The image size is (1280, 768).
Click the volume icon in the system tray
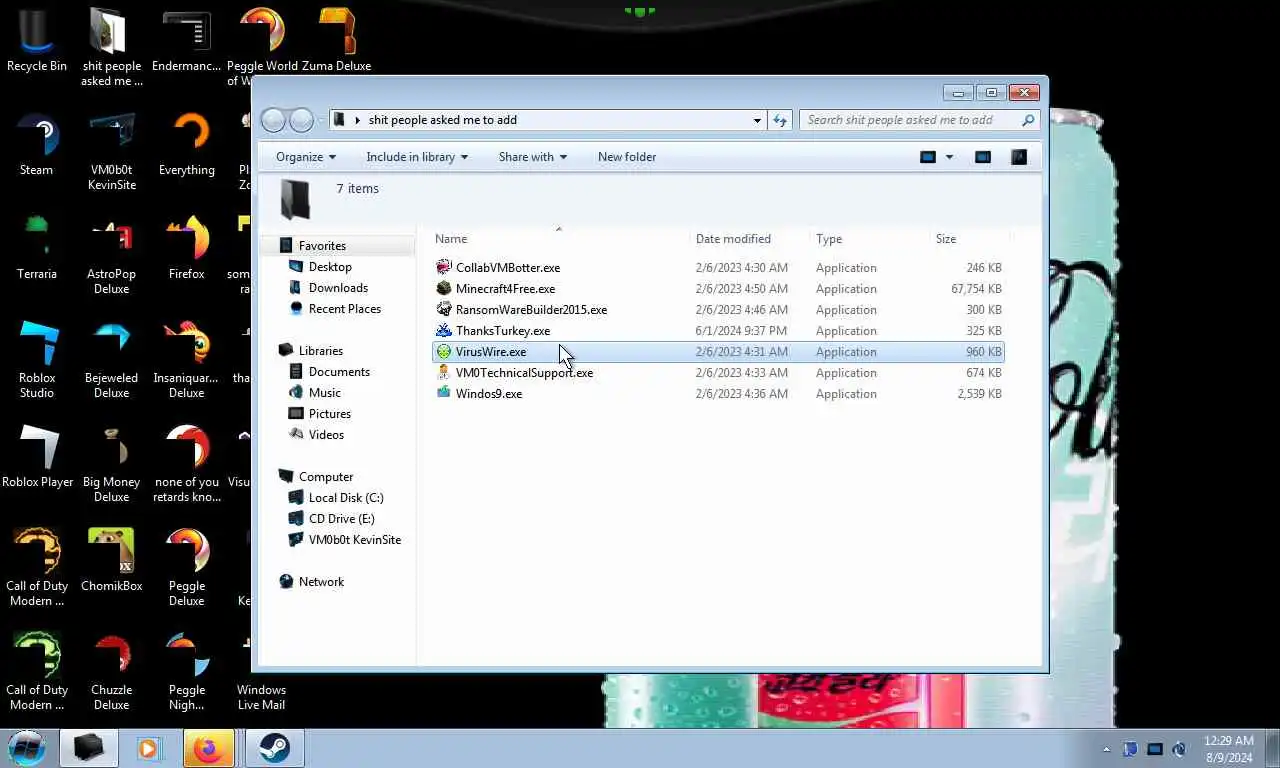(1179, 749)
